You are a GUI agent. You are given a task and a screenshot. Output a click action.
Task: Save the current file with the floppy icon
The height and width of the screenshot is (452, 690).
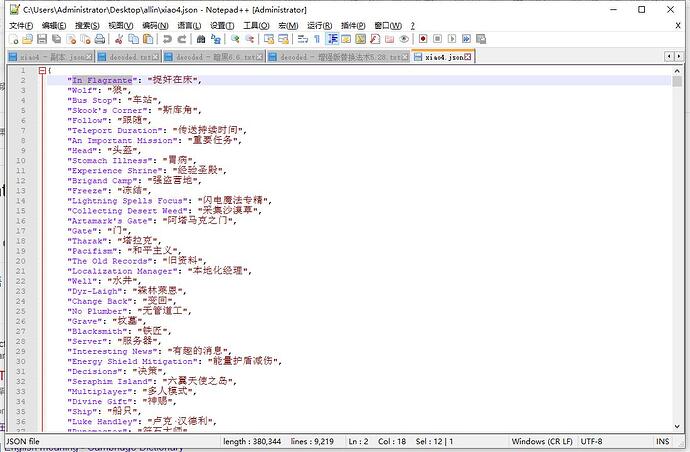coord(42,39)
